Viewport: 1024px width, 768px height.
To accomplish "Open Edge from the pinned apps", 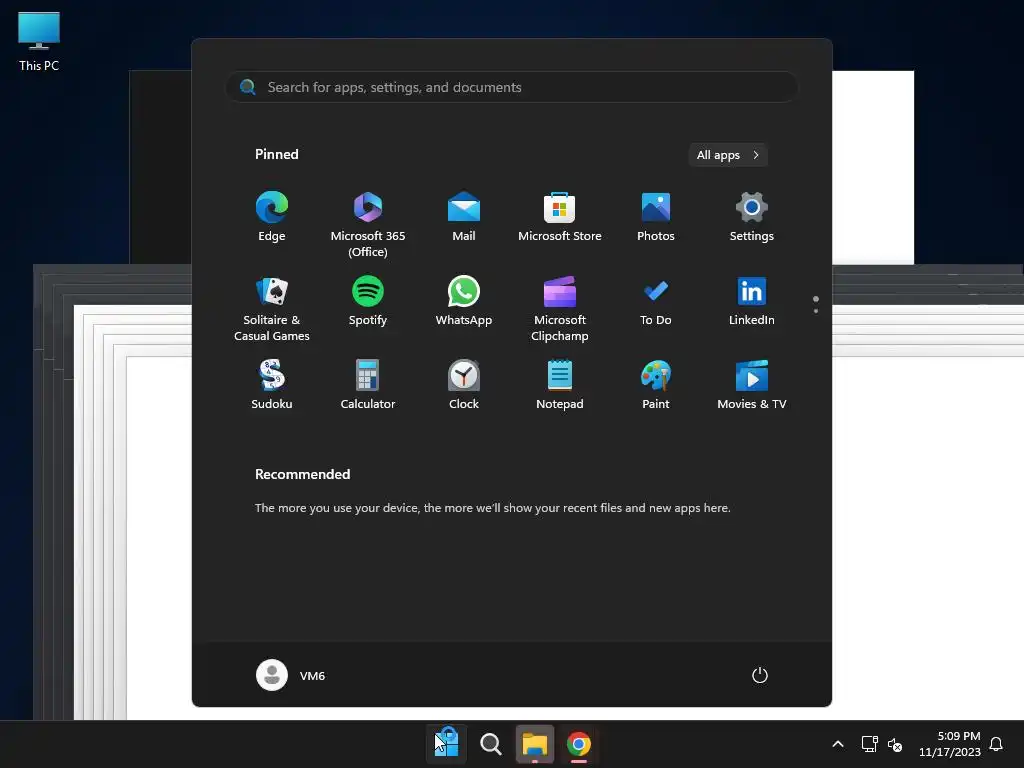I will click(272, 217).
